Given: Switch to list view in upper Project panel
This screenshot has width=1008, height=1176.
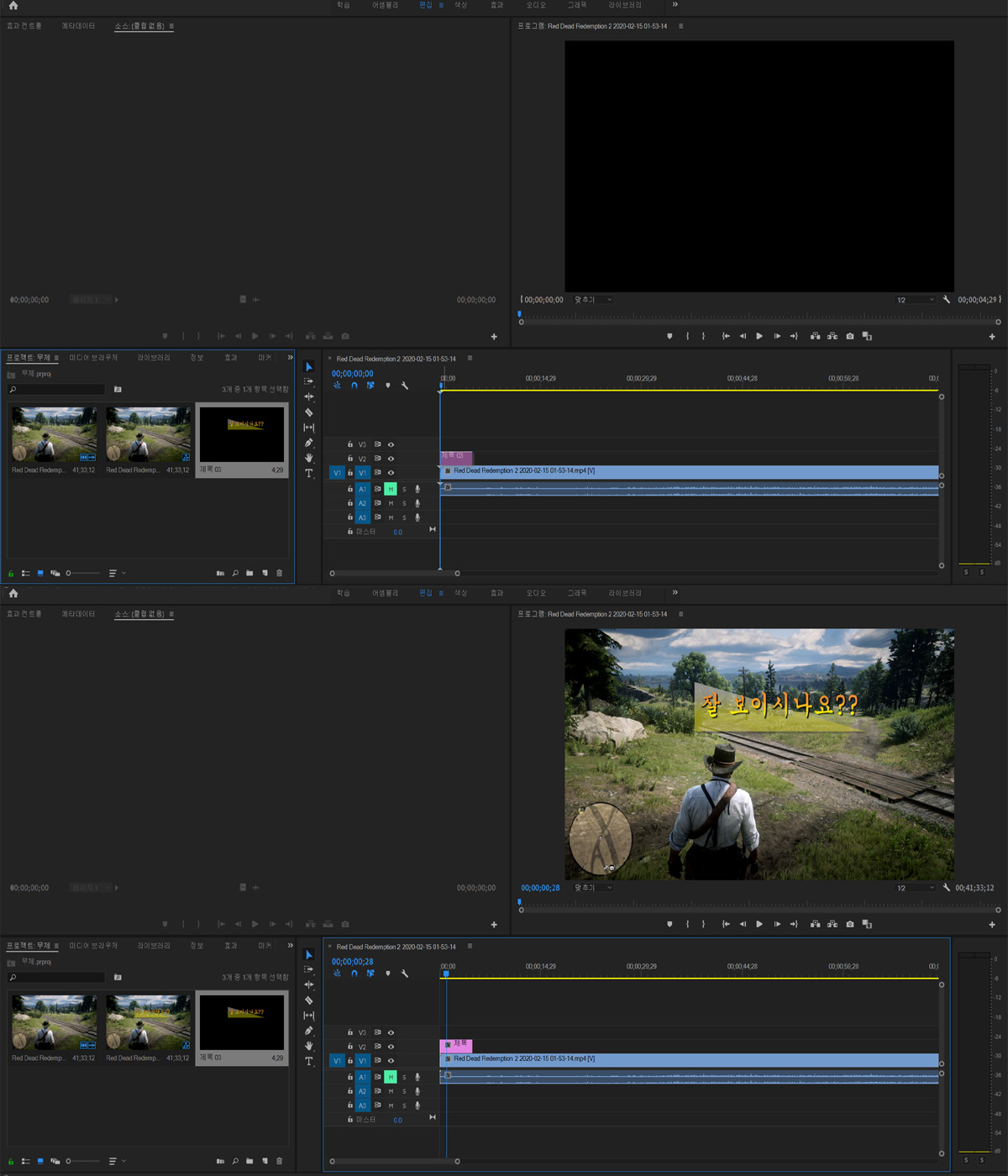Looking at the screenshot, I should [x=26, y=573].
